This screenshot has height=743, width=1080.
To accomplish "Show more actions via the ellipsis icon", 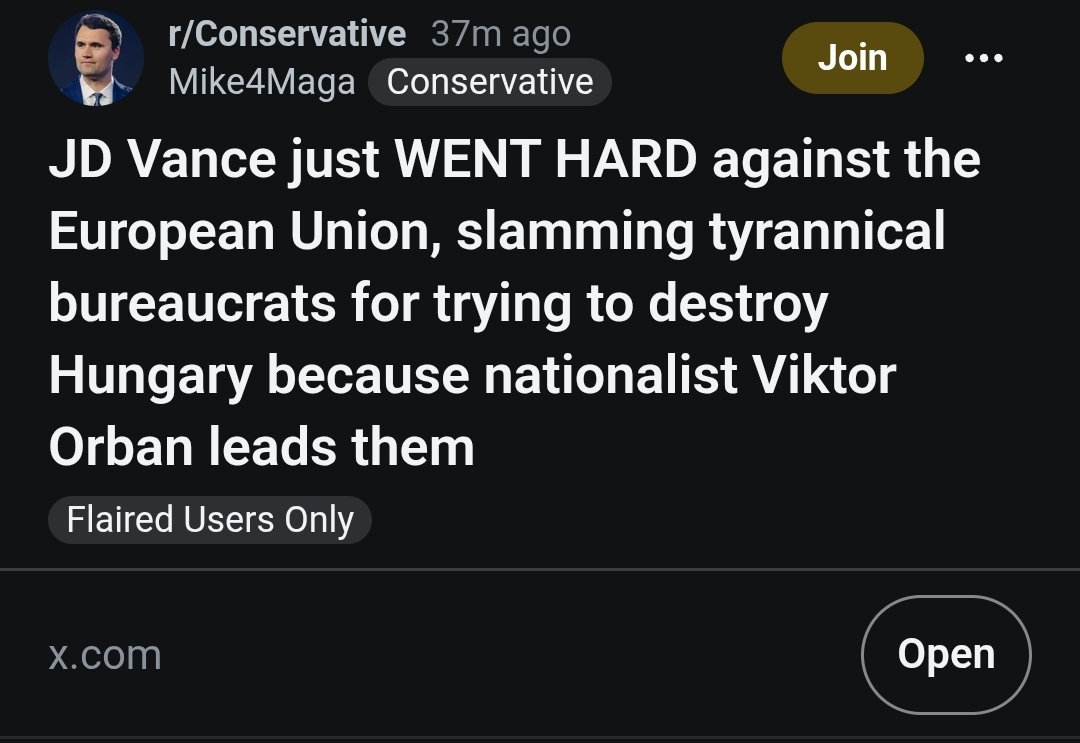I will [x=983, y=58].
